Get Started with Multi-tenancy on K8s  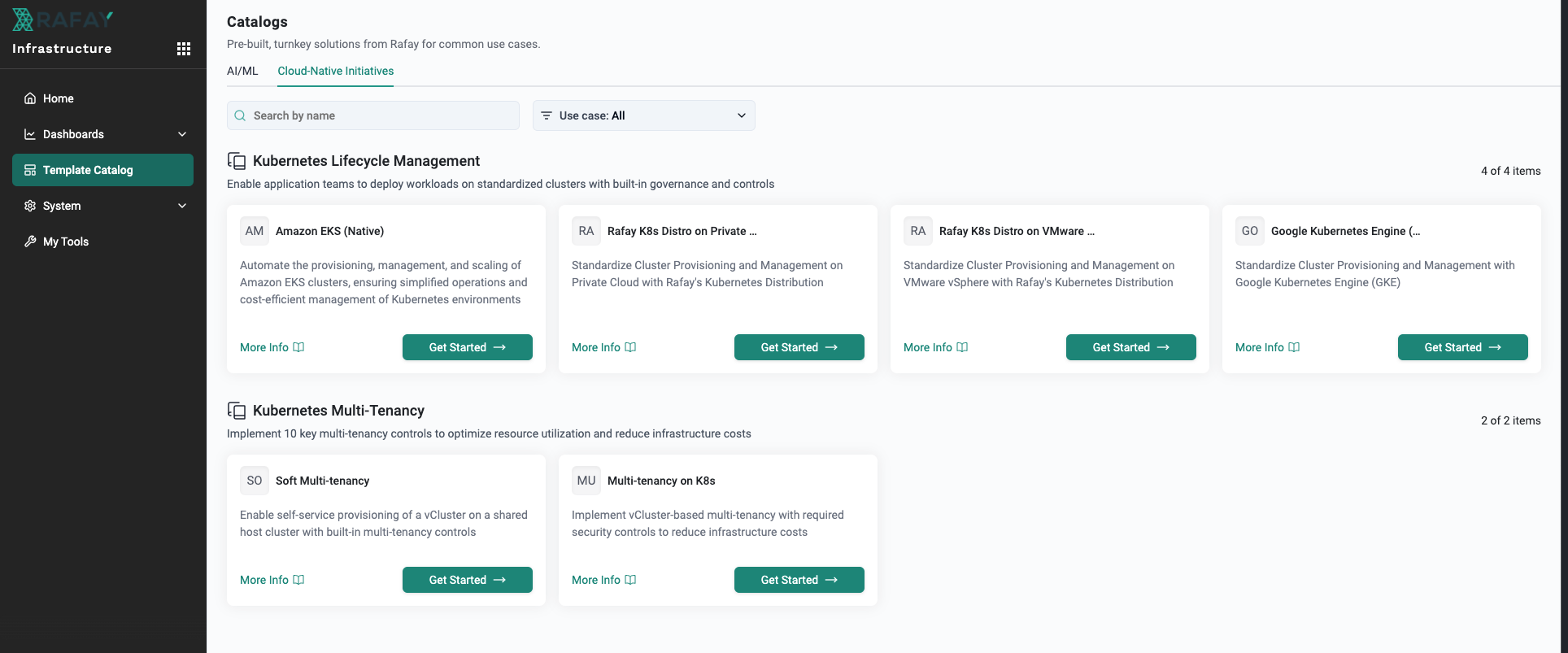point(799,580)
